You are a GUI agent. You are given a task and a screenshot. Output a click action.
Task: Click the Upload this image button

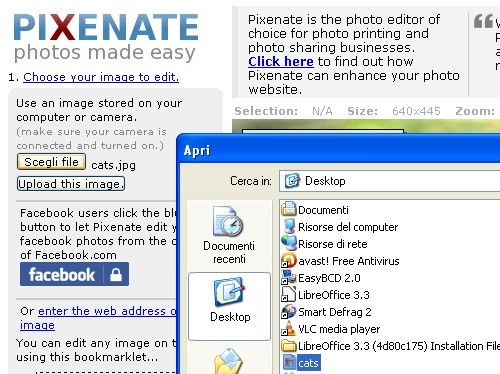click(71, 184)
